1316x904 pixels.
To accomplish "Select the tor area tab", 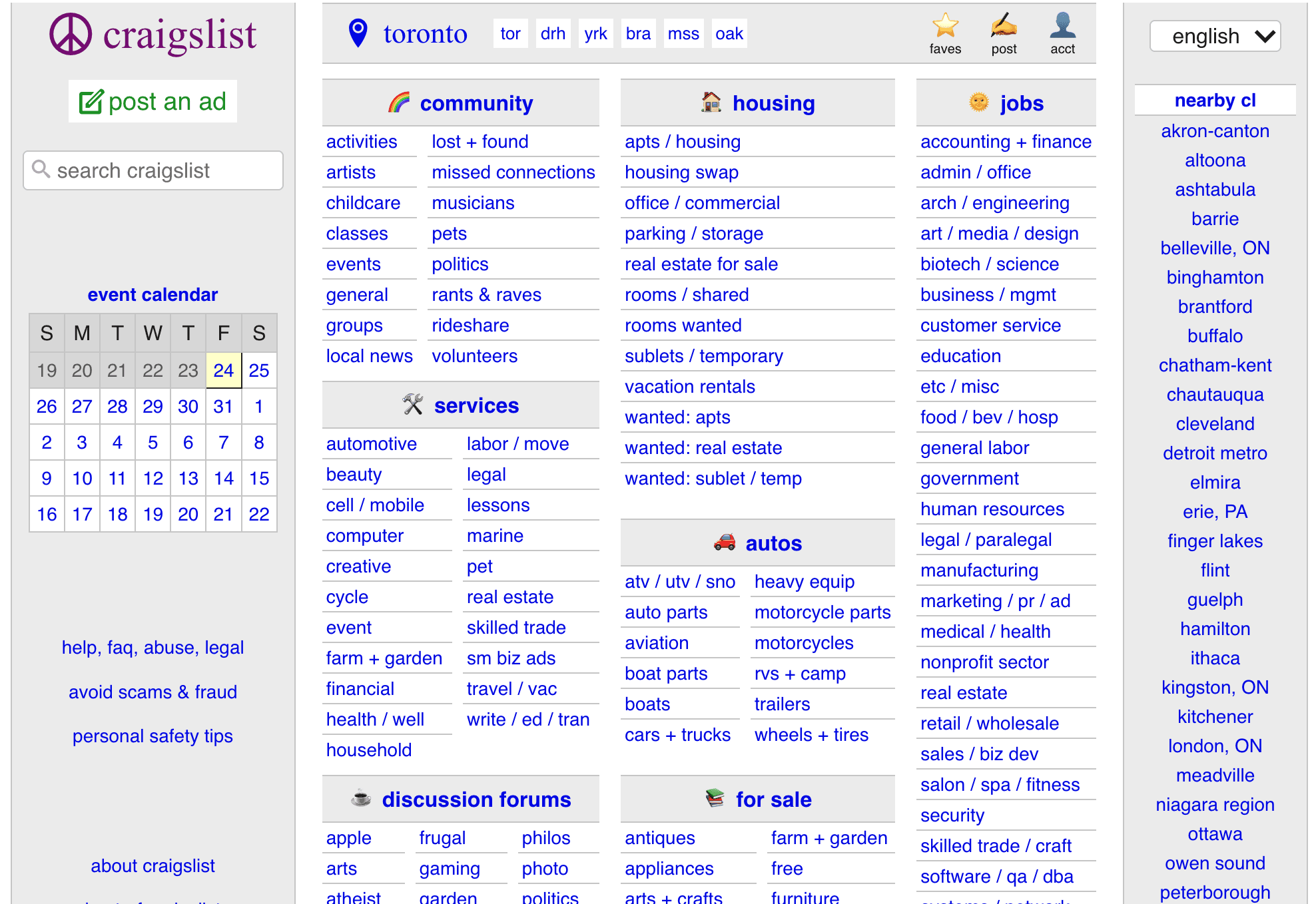I will click(x=510, y=33).
